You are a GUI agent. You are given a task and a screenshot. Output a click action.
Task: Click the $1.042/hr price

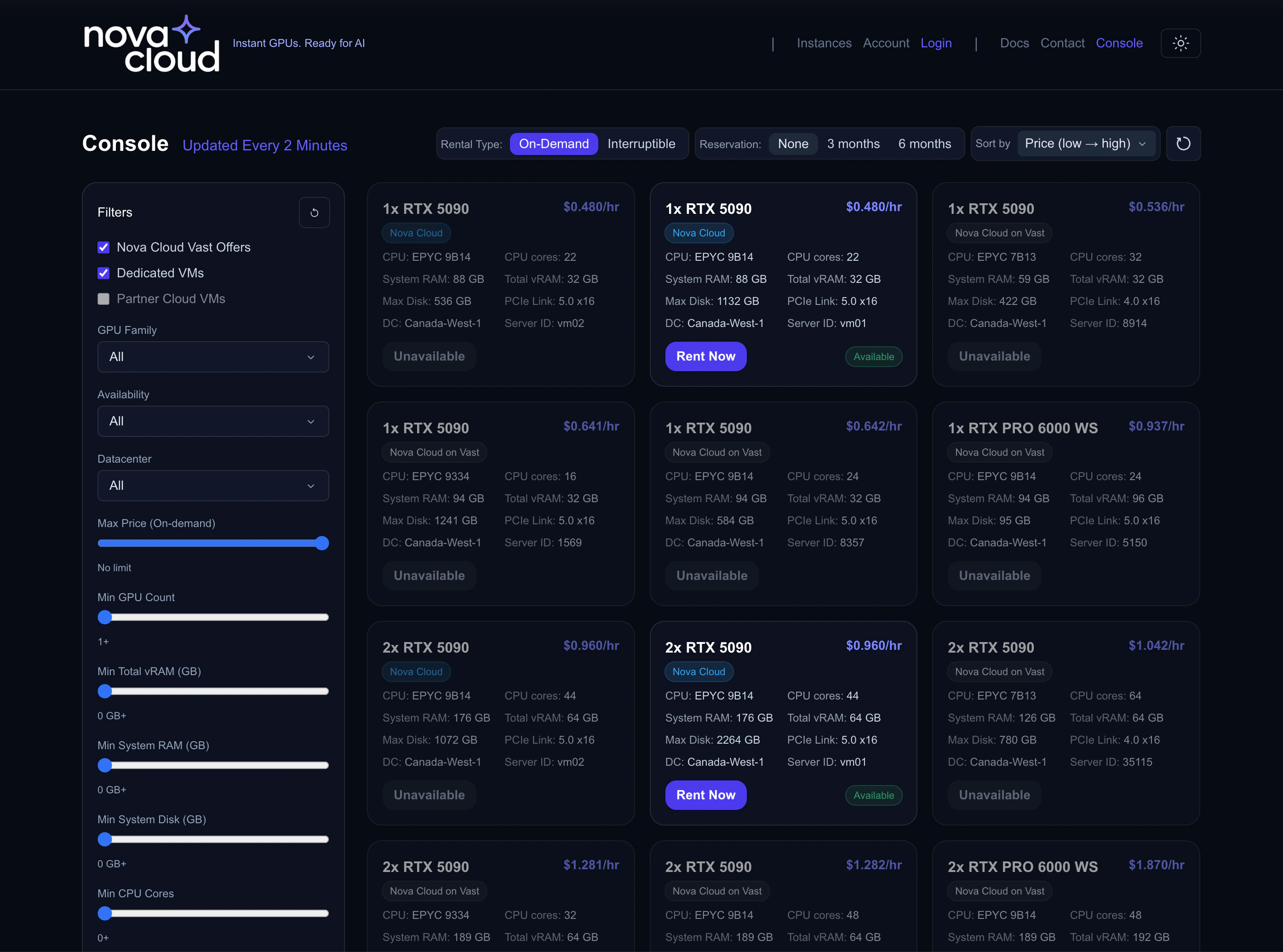coord(1156,645)
